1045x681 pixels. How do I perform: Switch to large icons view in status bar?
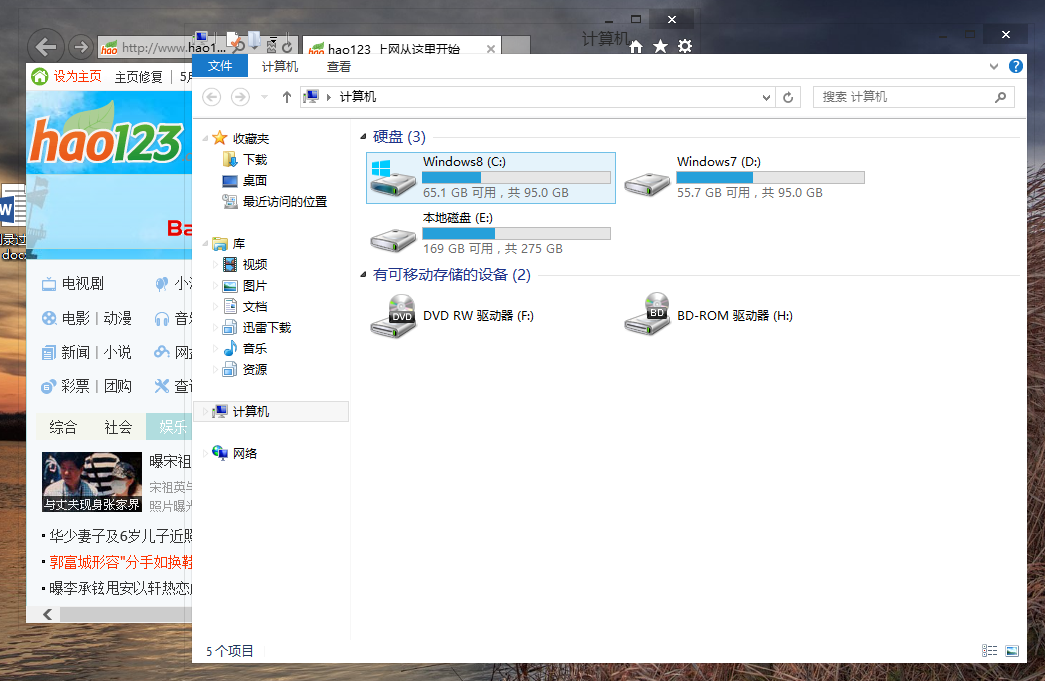1012,650
